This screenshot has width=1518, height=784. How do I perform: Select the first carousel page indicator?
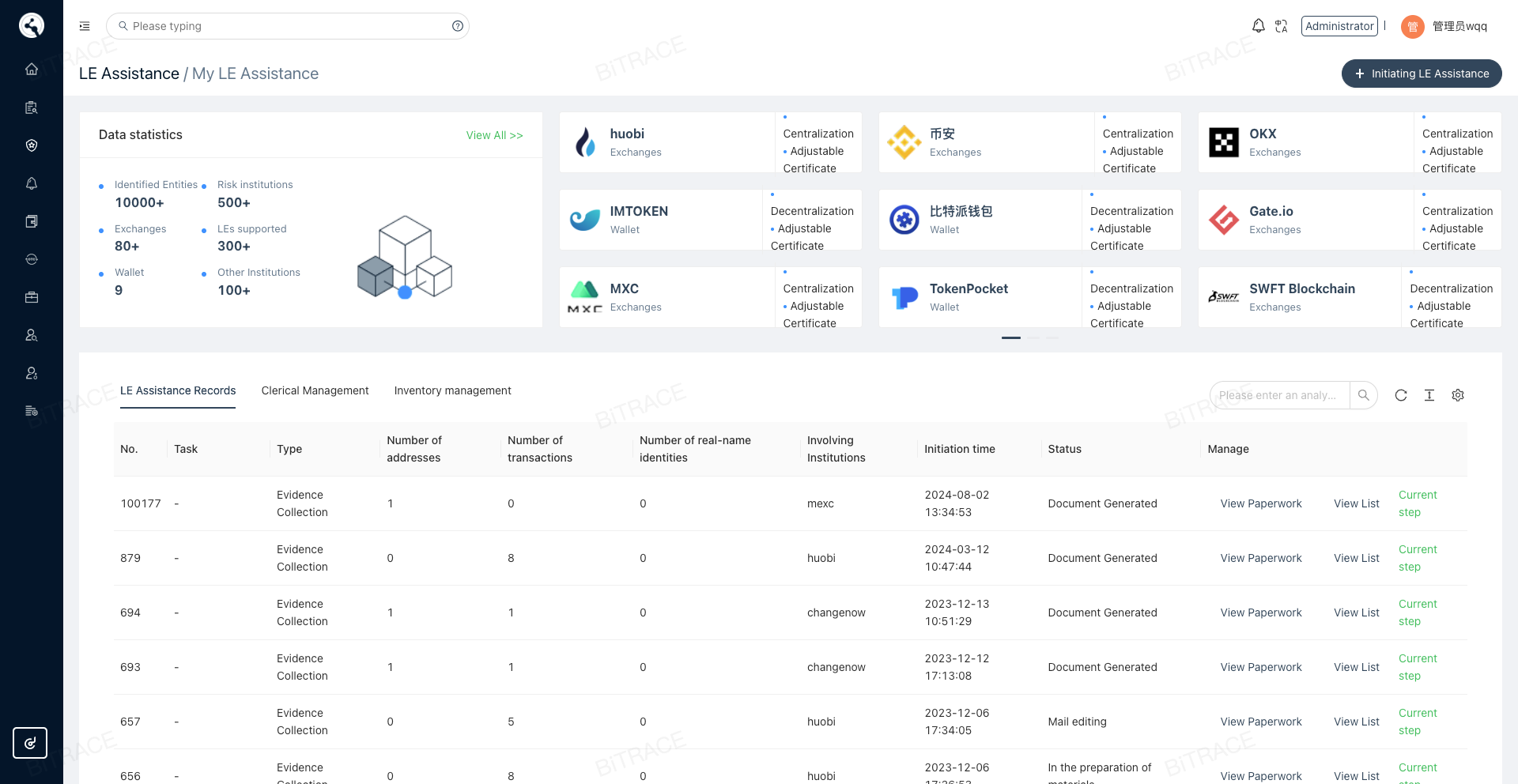pos(1011,337)
